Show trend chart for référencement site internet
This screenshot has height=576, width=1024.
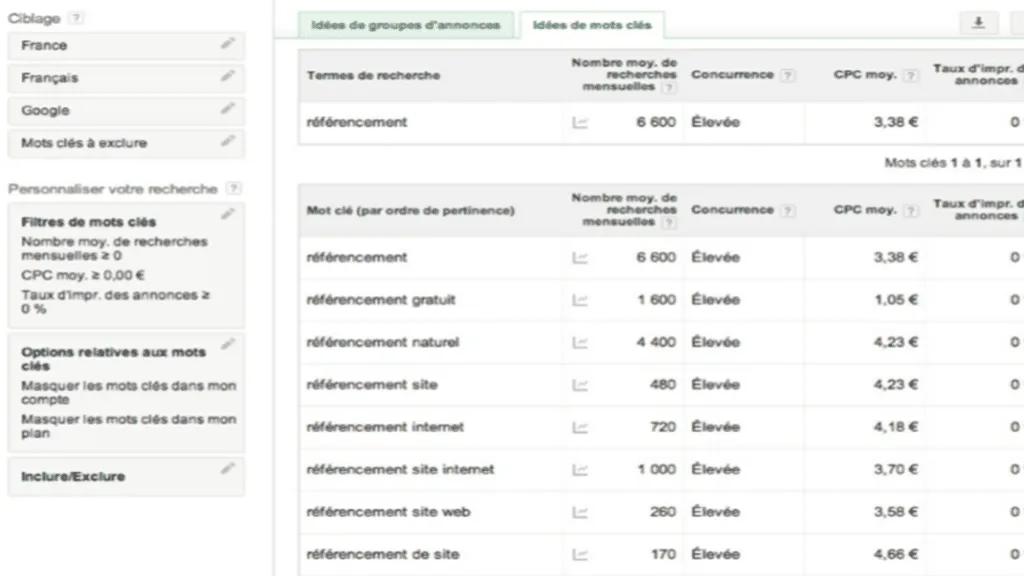click(x=580, y=470)
